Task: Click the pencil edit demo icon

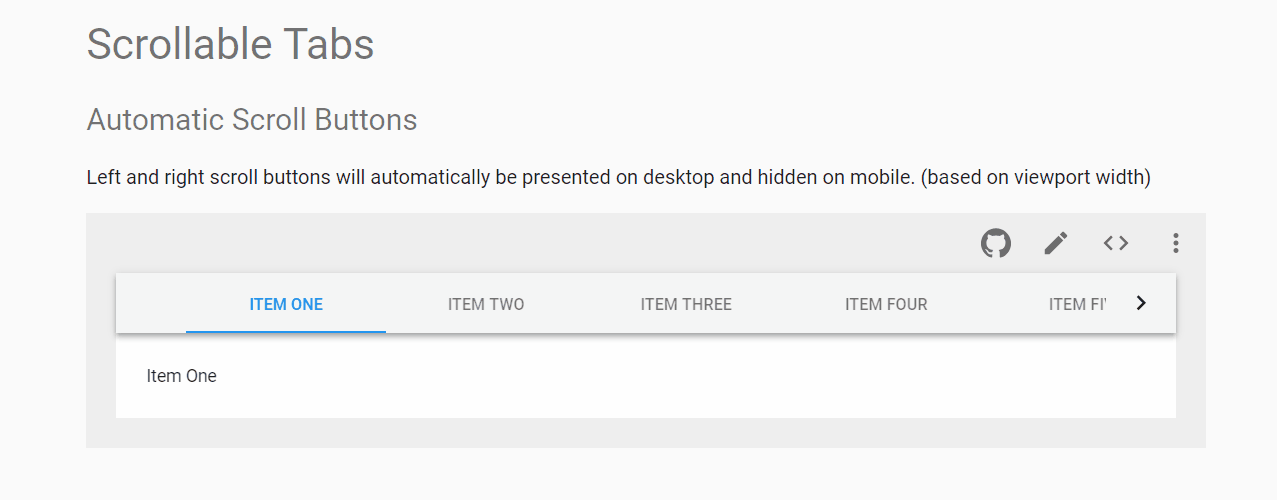Action: coord(1056,243)
